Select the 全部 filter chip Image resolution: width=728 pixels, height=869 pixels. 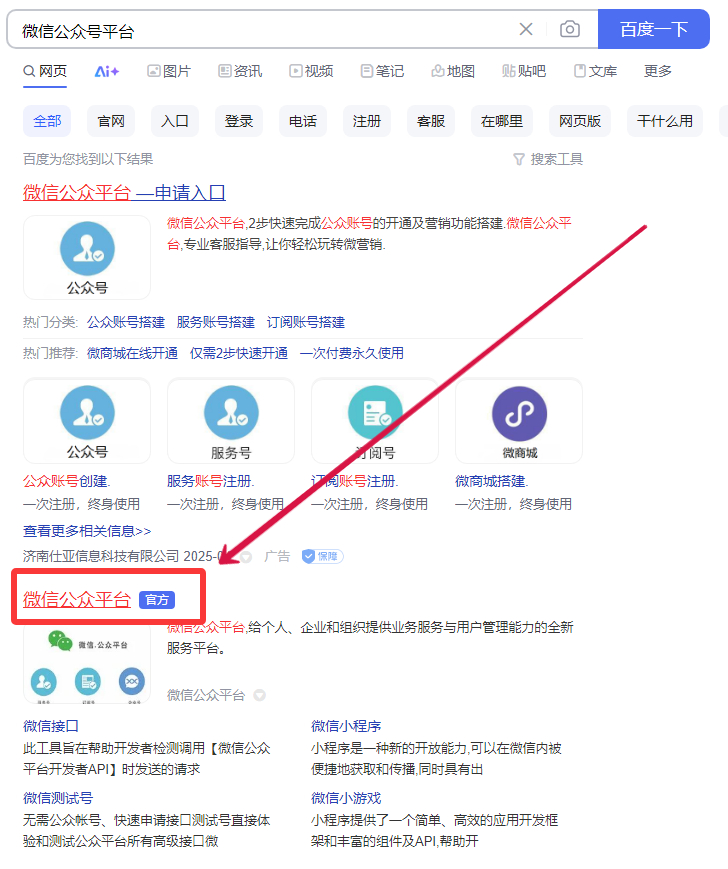[x=47, y=121]
